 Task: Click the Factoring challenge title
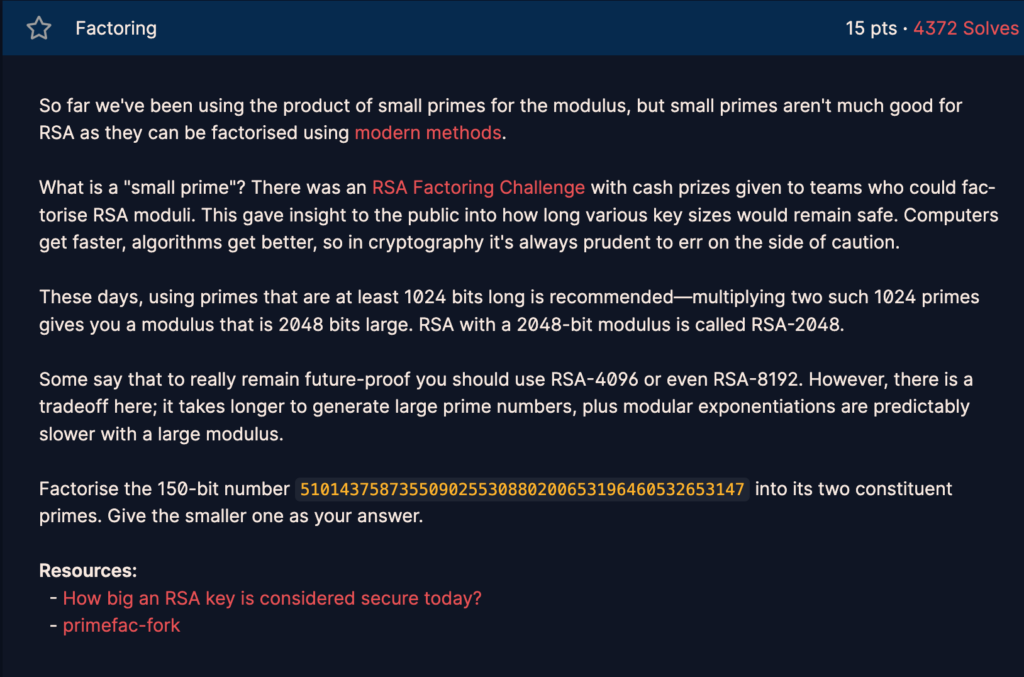coord(116,28)
